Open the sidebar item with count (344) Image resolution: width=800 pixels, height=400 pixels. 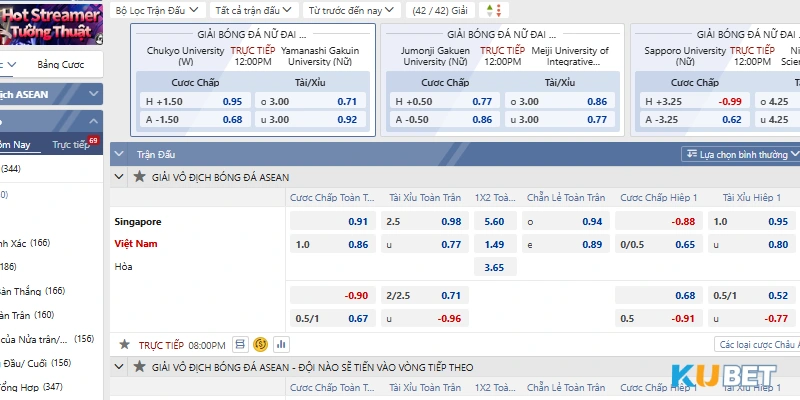point(51,169)
